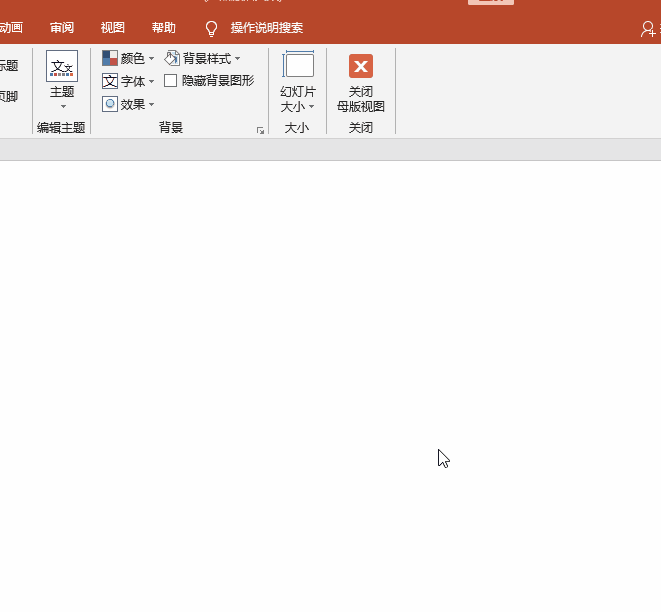Screen dimensions: 661x612
Task: Expand the dropdown arrow next to 背景样式
Action: [238, 59]
